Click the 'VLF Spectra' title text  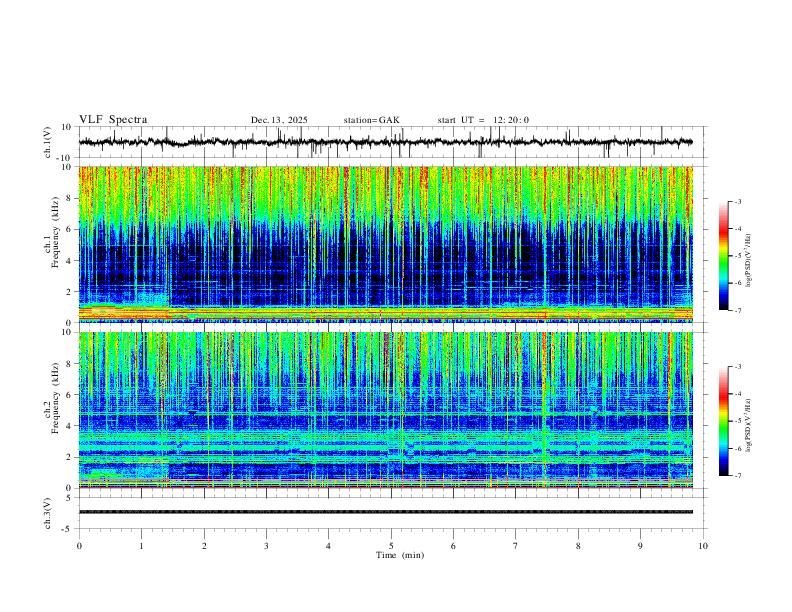coord(113,120)
